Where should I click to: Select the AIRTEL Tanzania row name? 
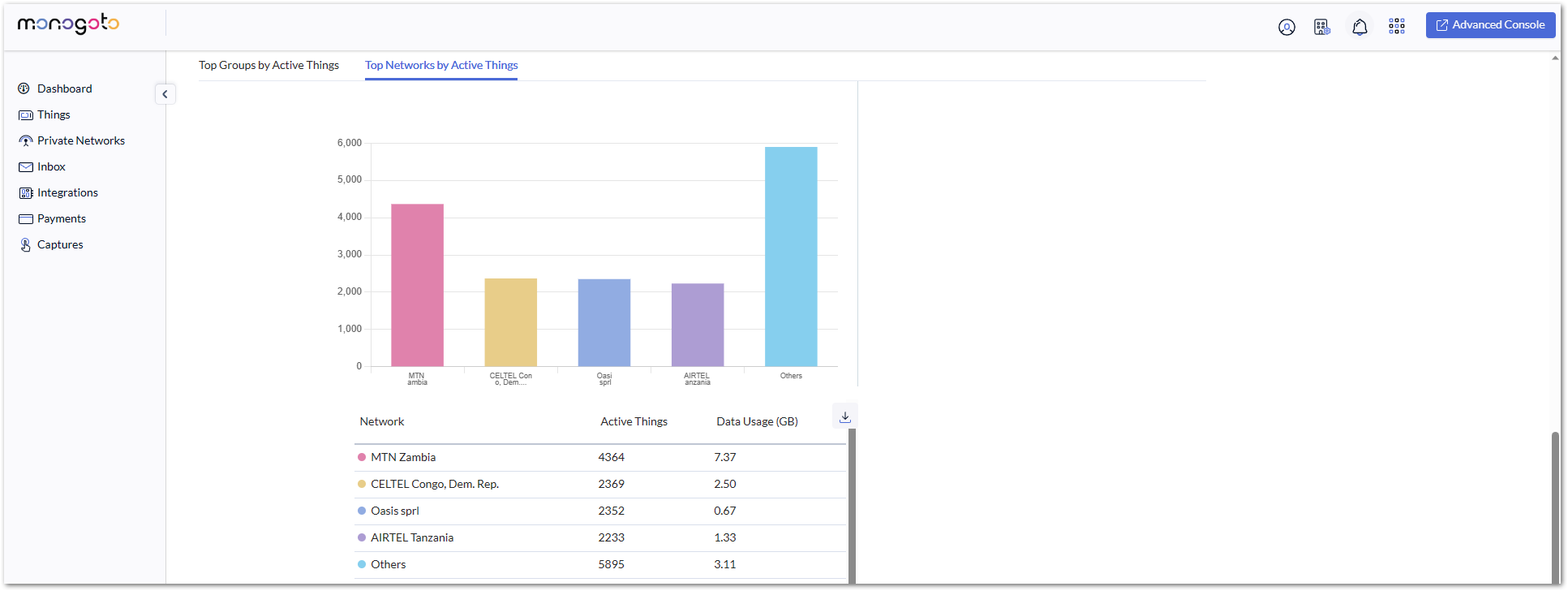[x=412, y=537]
